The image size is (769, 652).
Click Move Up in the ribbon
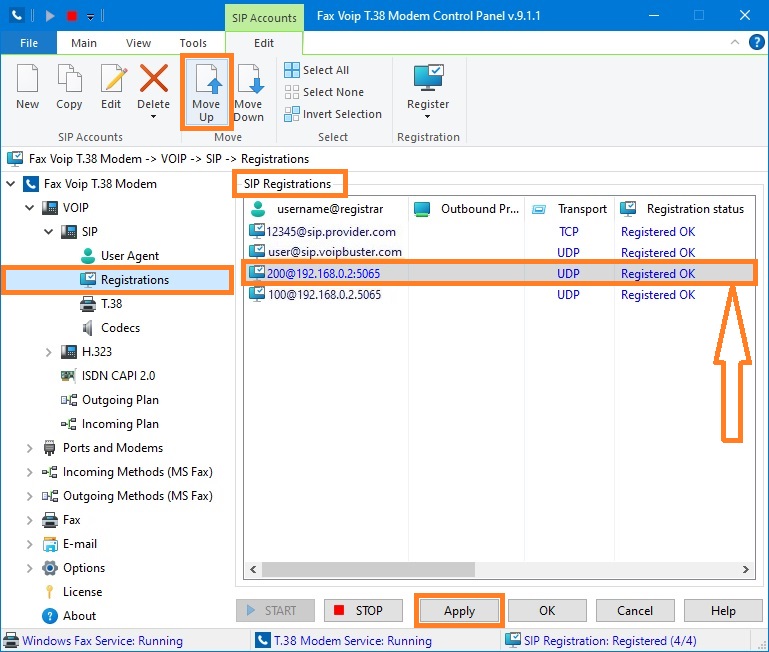pyautogui.click(x=206, y=92)
